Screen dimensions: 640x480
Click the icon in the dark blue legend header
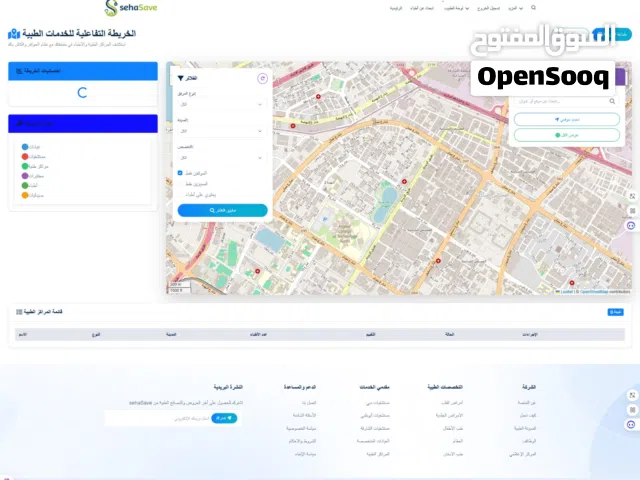tap(19, 123)
